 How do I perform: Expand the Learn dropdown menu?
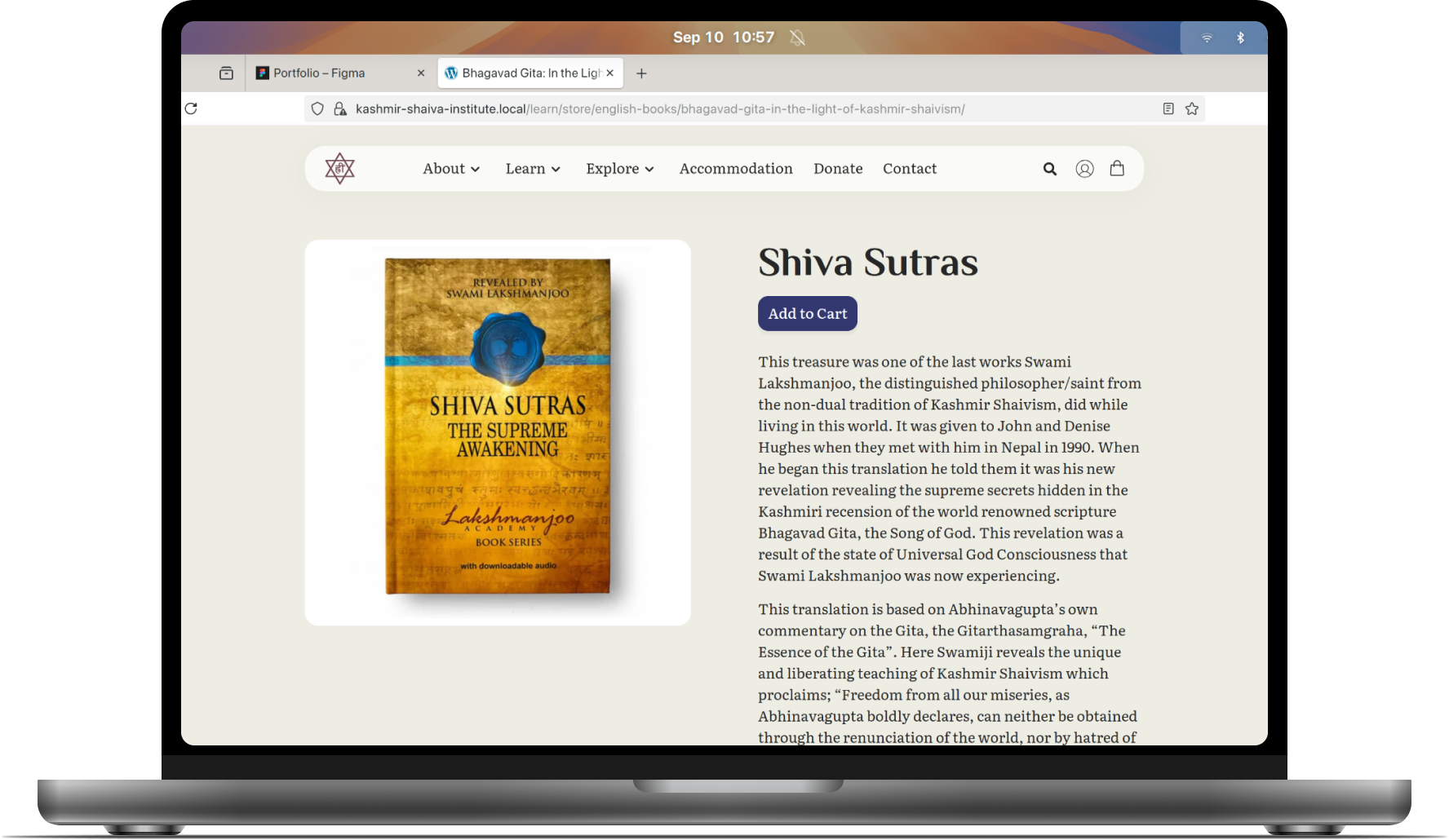tap(533, 169)
